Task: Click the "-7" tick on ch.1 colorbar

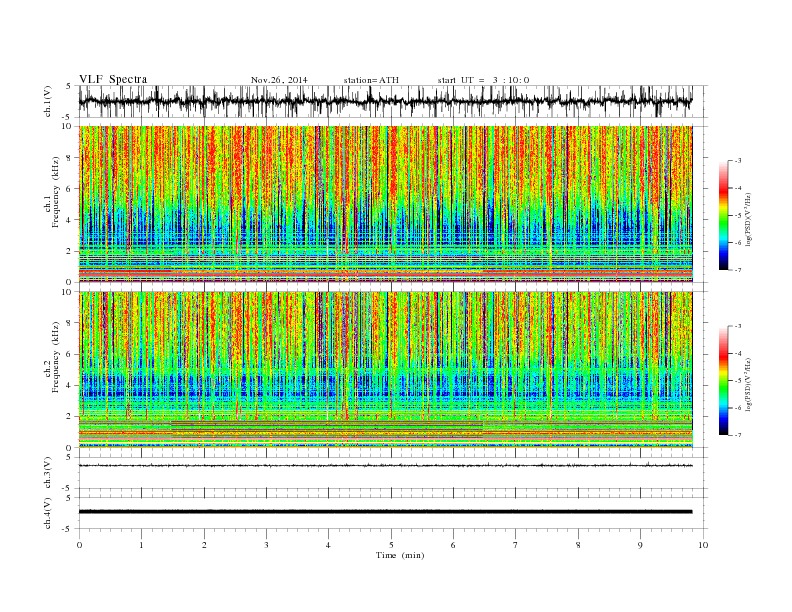Action: (738, 270)
